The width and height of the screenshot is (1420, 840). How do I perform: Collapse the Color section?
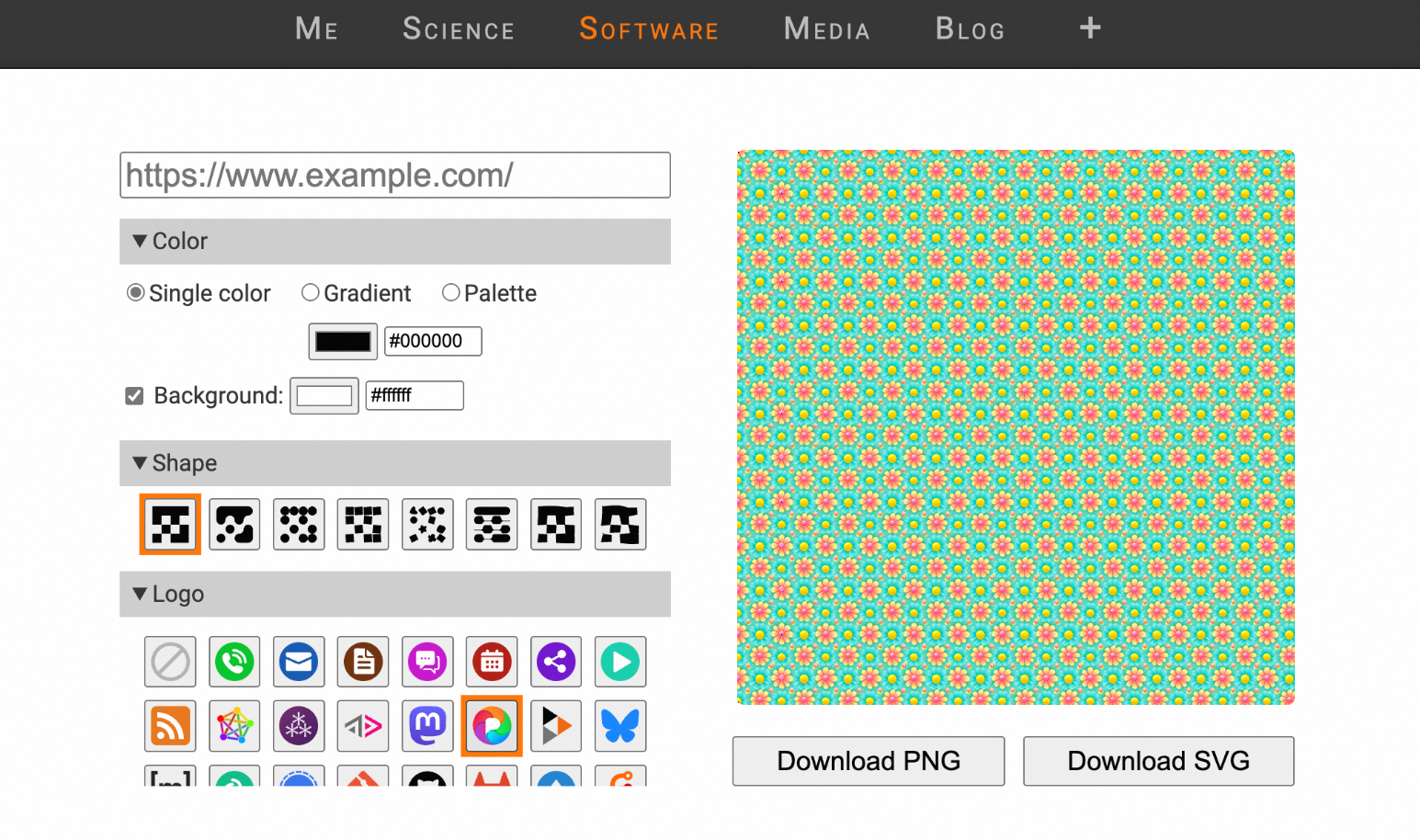coord(395,242)
